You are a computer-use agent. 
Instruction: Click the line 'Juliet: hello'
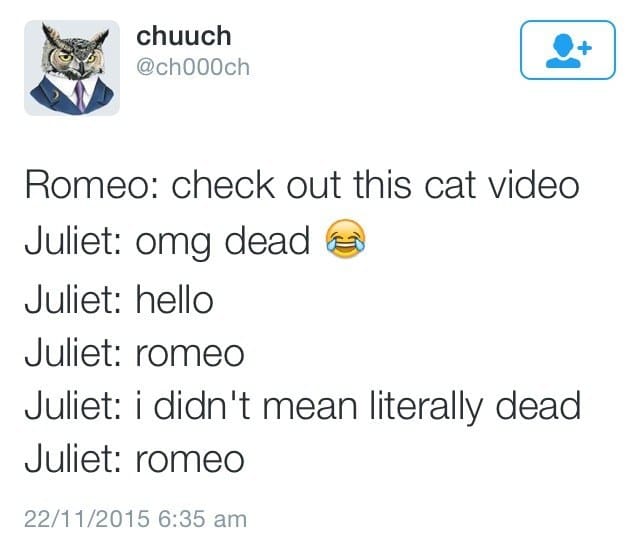119,300
